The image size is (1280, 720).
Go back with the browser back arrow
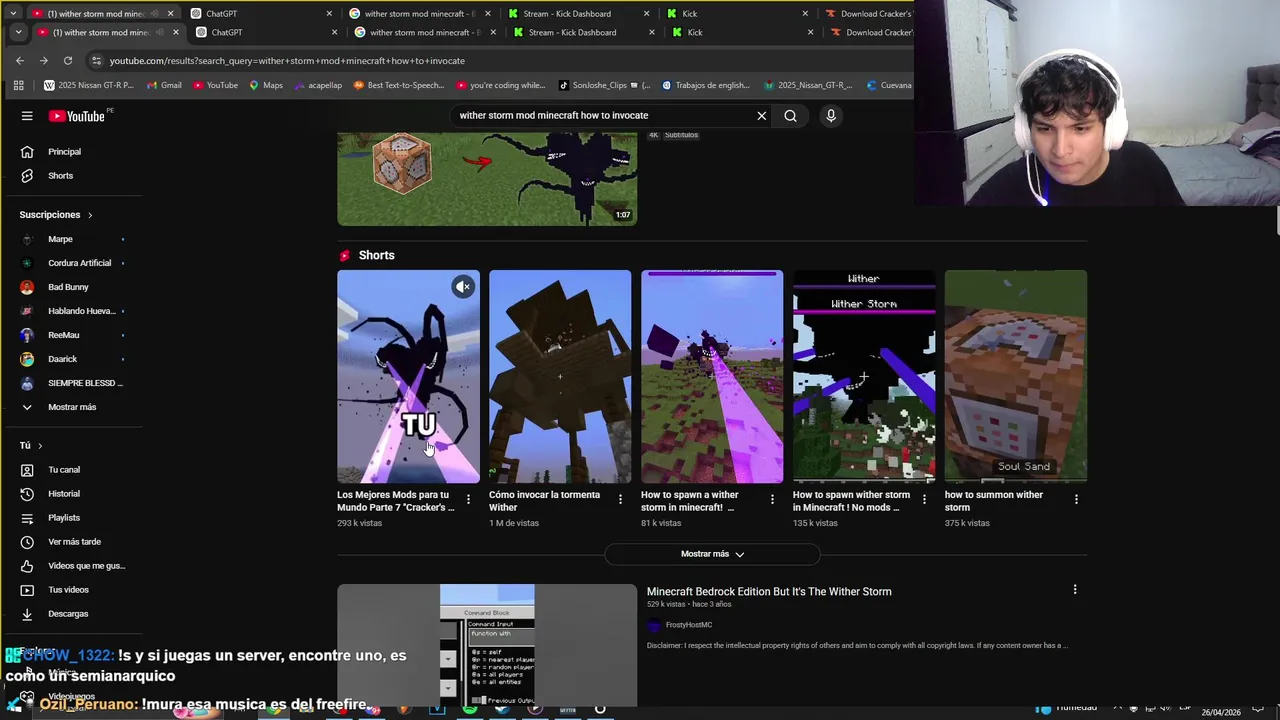coord(20,60)
